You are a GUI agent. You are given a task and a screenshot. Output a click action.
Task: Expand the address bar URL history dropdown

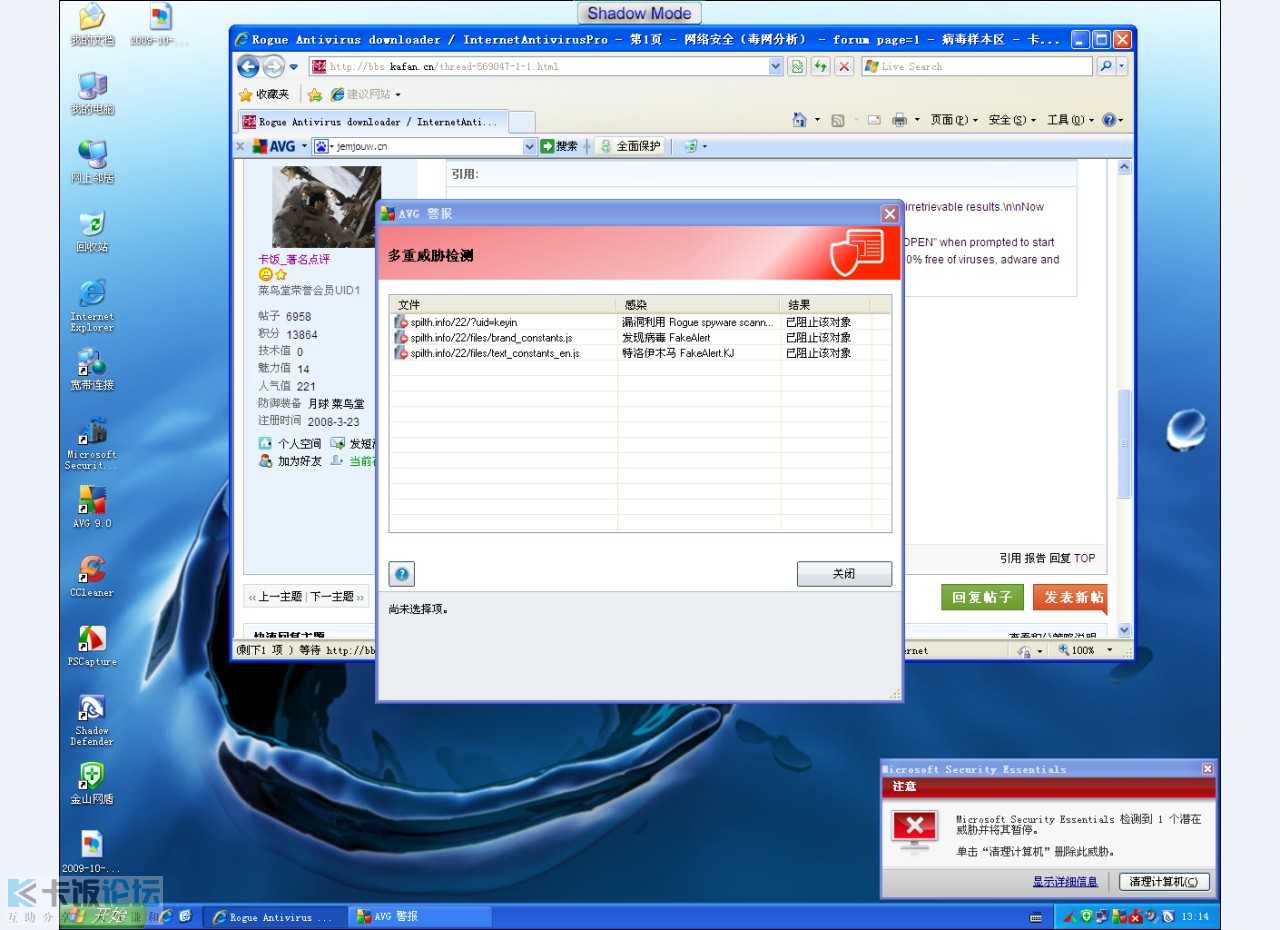(776, 67)
